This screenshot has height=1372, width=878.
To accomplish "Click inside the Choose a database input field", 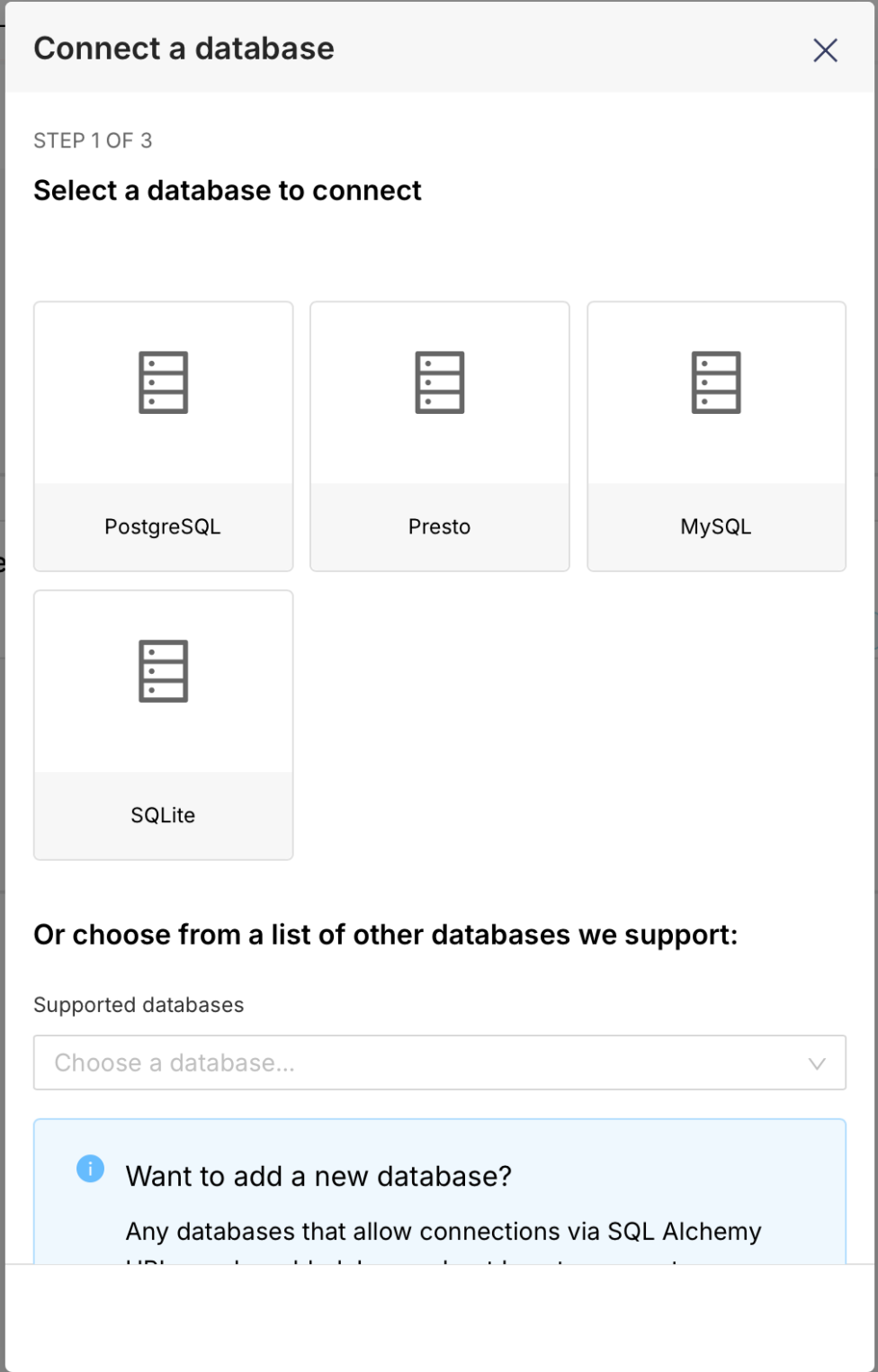I will click(x=360, y=1063).
